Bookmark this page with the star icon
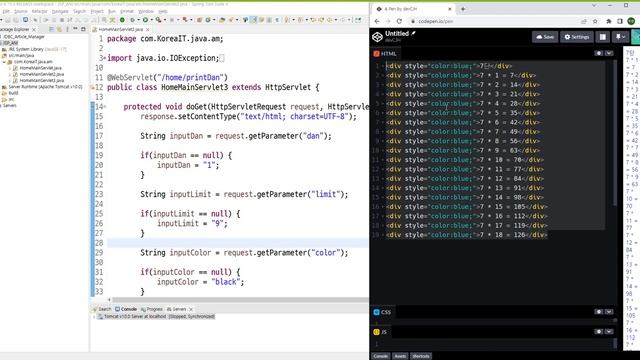The image size is (640, 360). pyautogui.click(x=595, y=21)
